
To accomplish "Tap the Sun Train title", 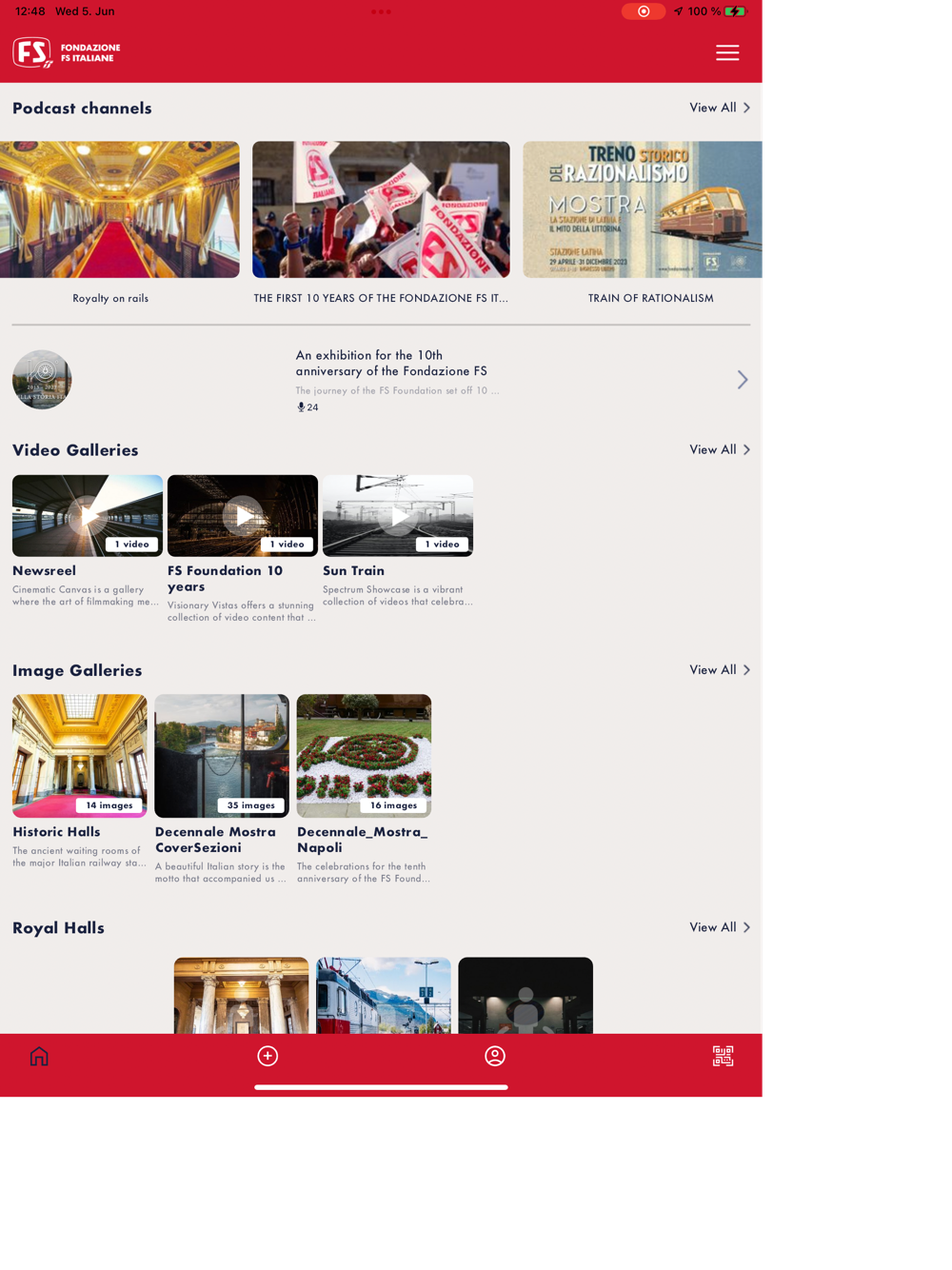I will [353, 570].
